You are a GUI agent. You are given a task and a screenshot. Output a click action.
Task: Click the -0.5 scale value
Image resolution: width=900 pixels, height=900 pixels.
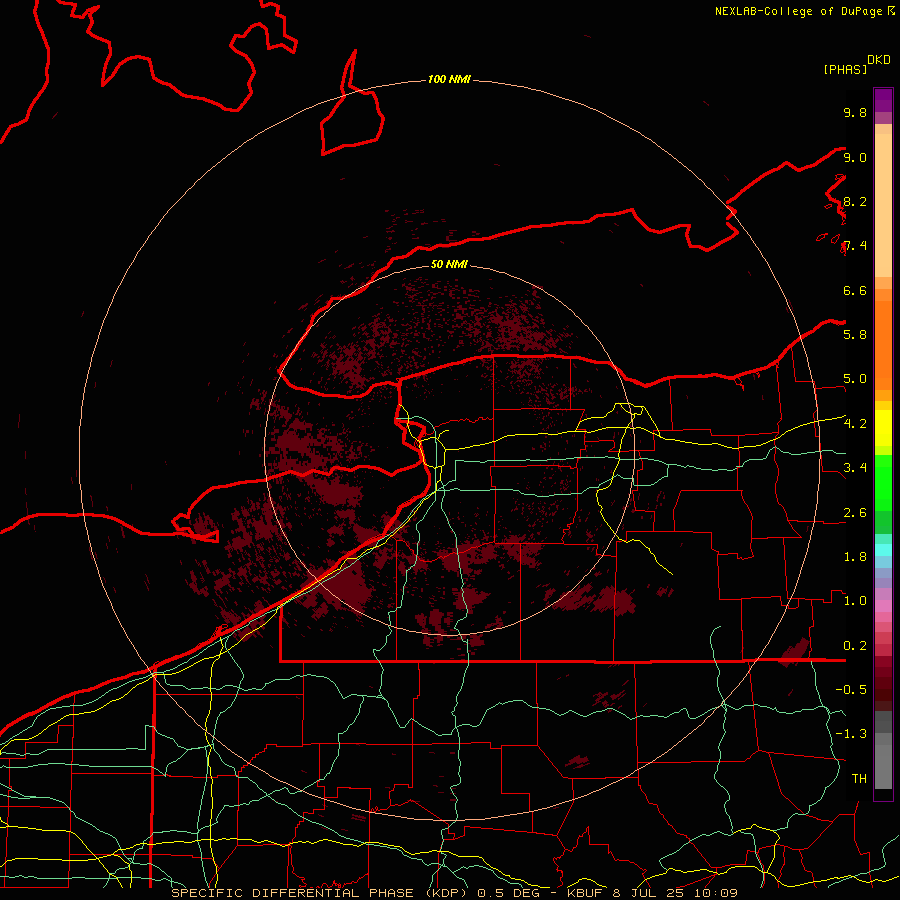click(851, 689)
